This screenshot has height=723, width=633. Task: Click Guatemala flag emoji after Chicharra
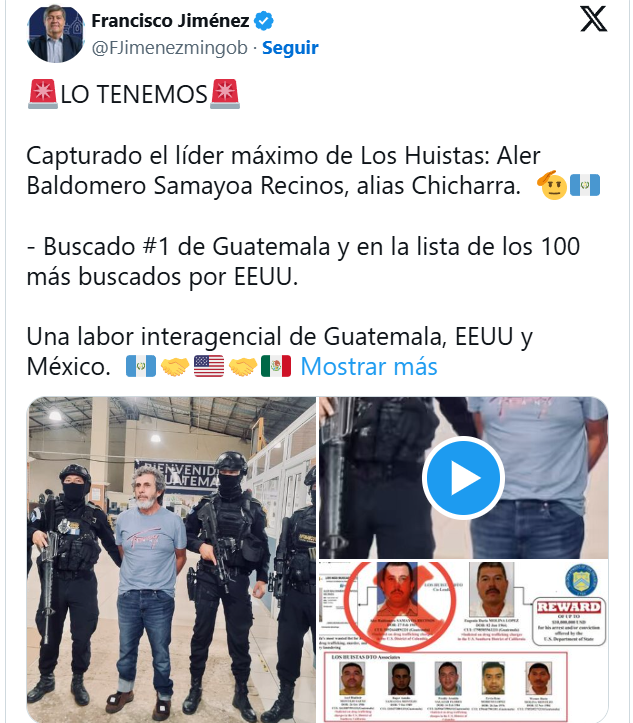tap(585, 185)
